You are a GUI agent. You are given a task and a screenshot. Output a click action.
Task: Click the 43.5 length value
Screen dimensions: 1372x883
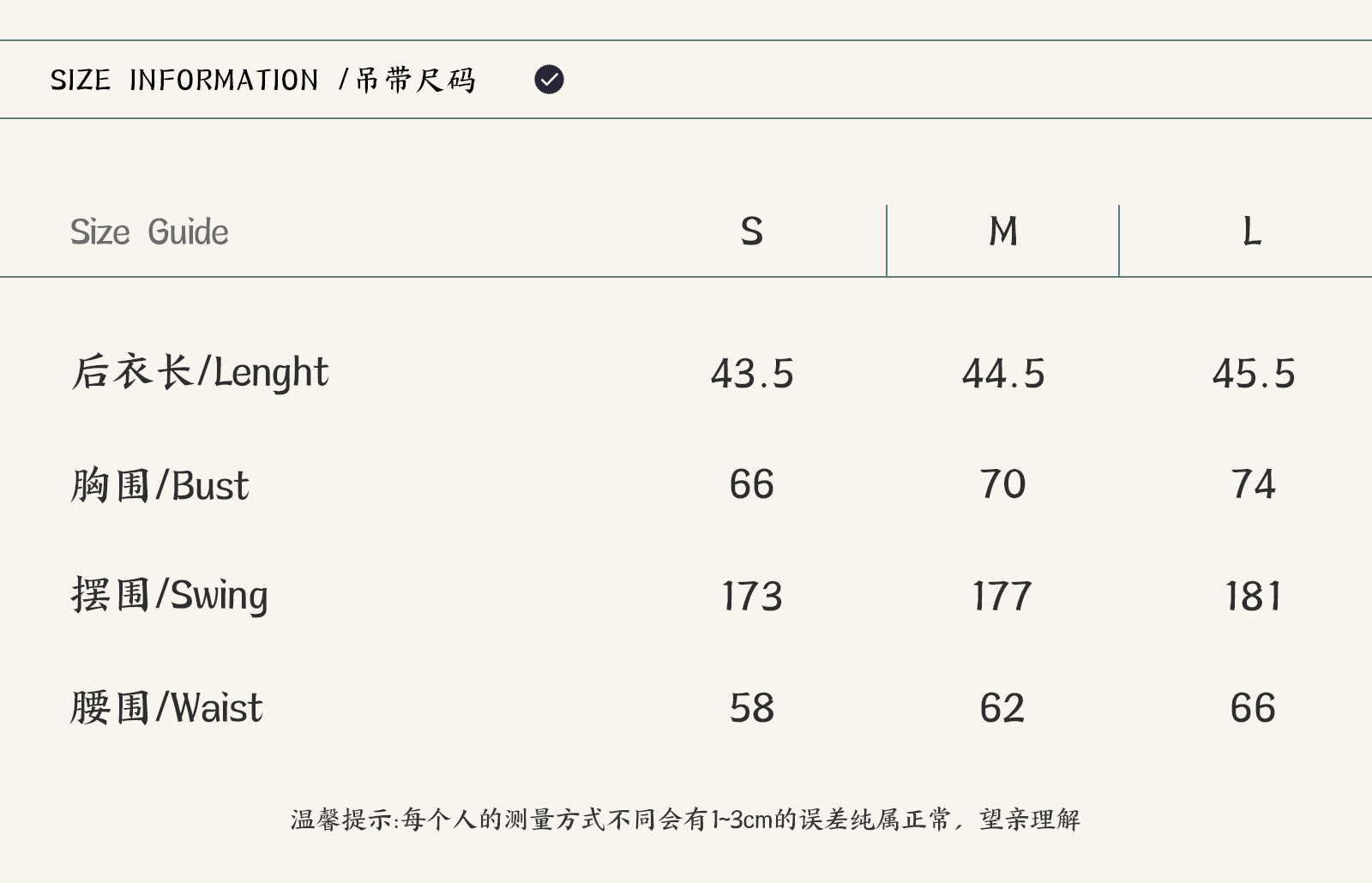(x=752, y=374)
